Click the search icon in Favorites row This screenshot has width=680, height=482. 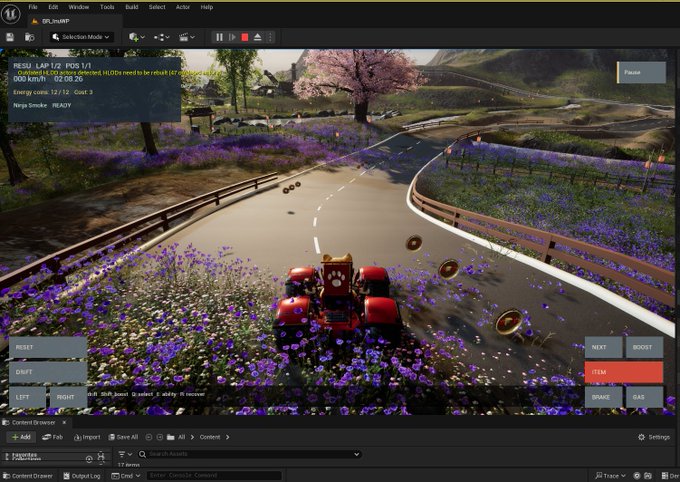(101, 456)
